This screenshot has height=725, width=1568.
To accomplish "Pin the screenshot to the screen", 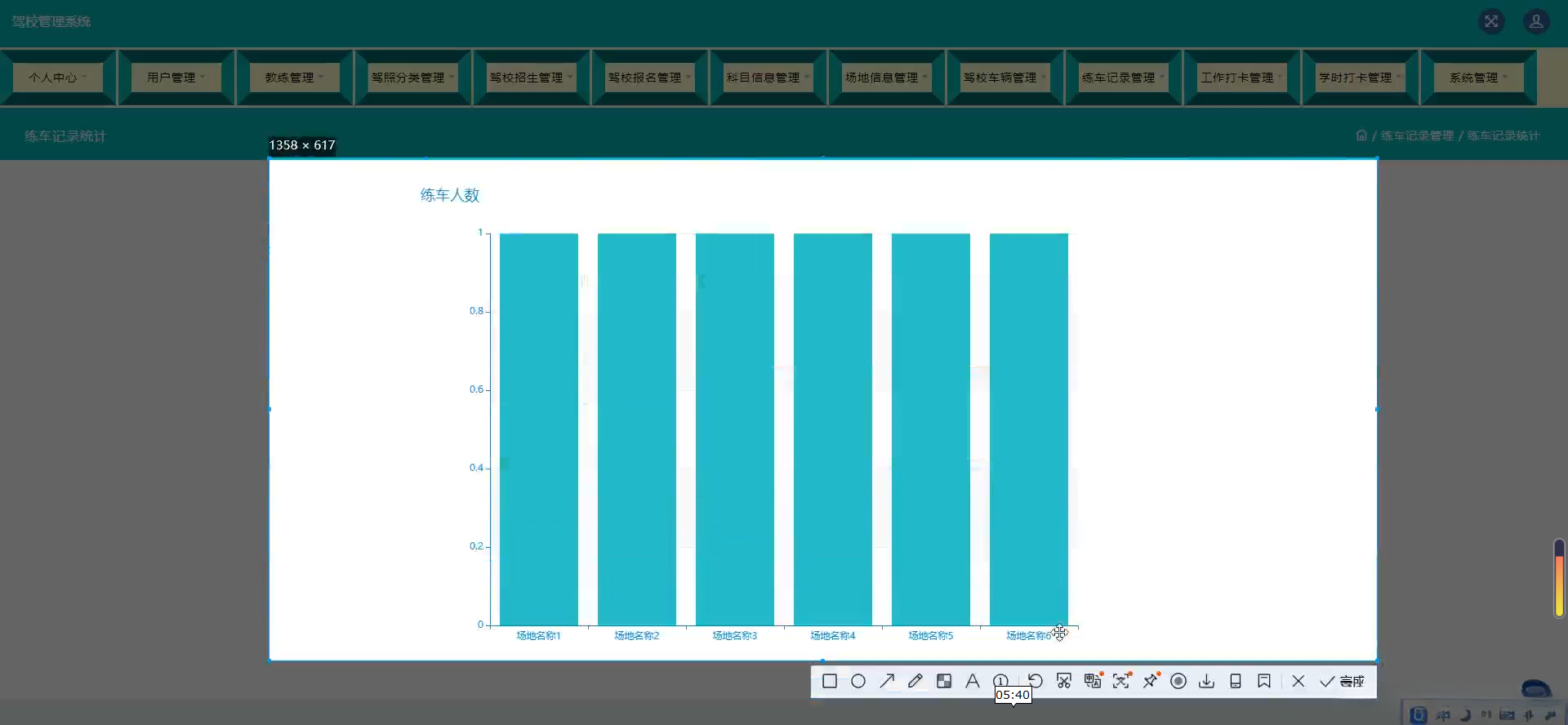I will [1151, 681].
